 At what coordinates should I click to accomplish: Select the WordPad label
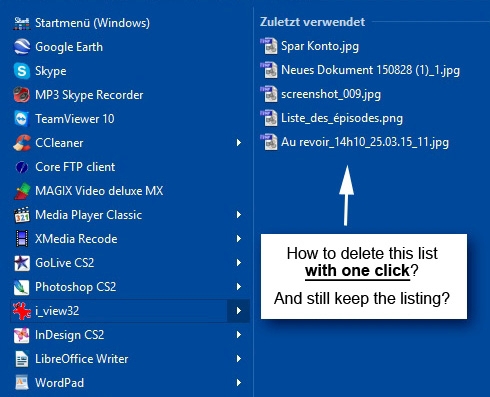pos(60,383)
